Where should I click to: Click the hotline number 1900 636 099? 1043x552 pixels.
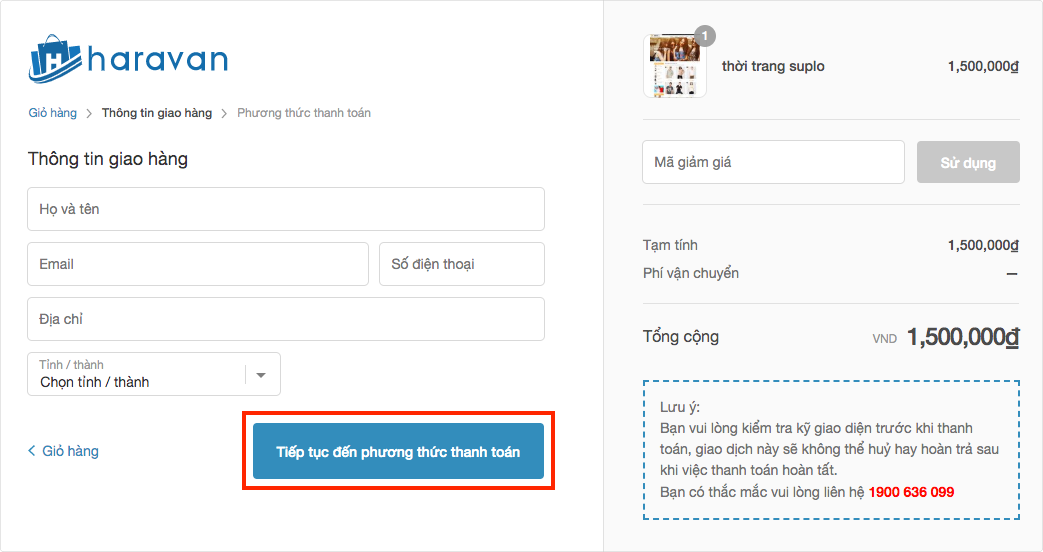pos(911,492)
